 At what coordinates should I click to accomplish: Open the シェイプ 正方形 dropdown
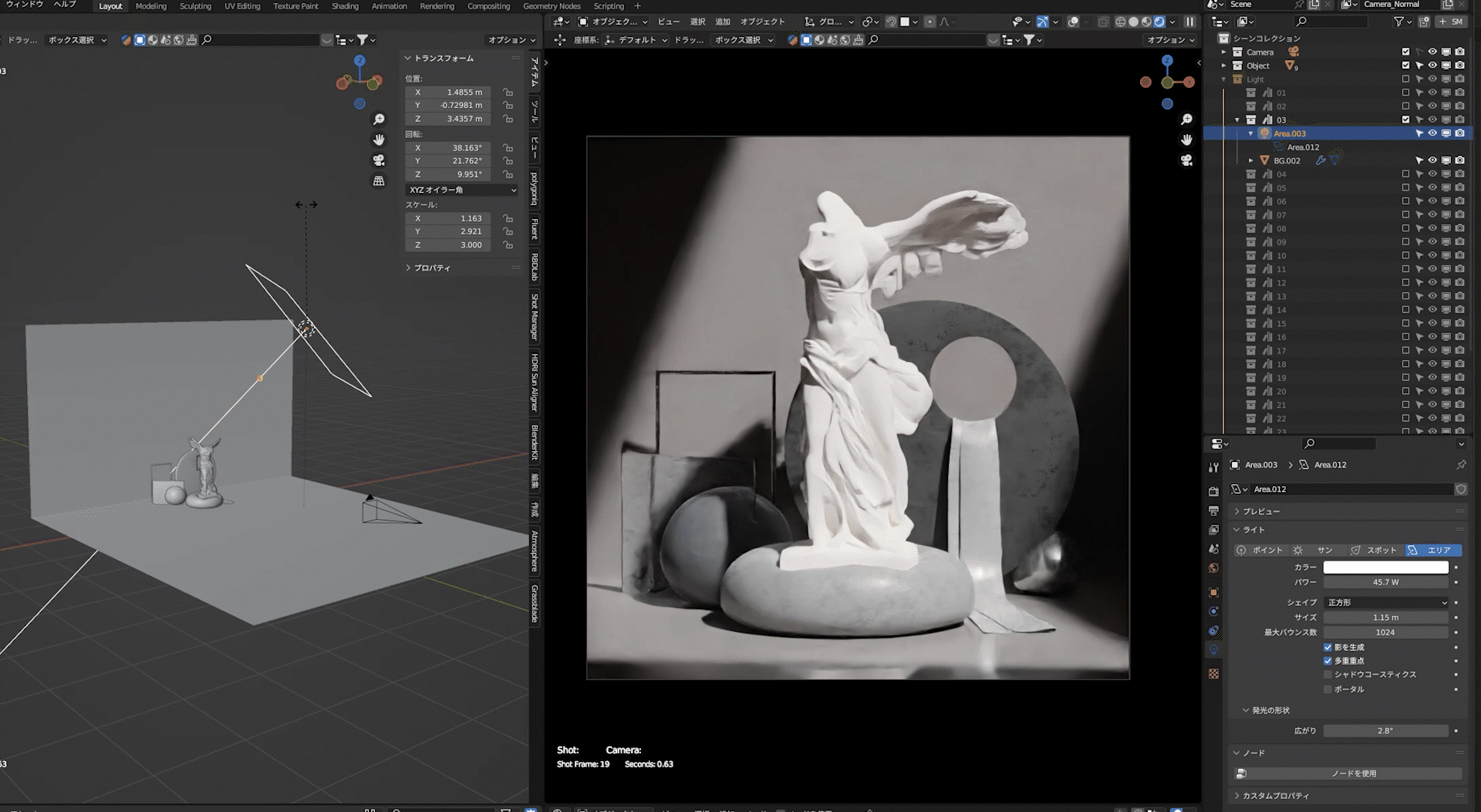pos(1386,602)
